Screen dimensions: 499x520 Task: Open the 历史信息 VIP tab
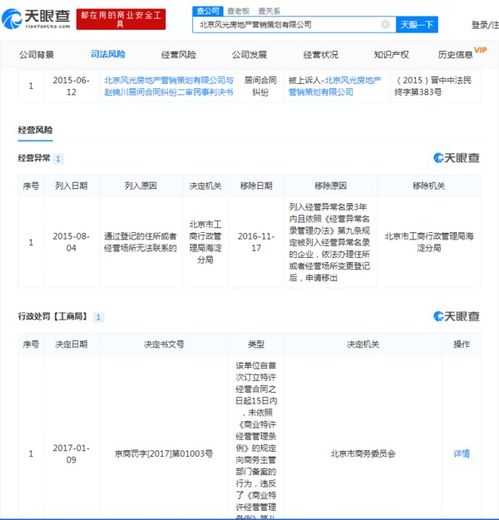click(x=462, y=54)
